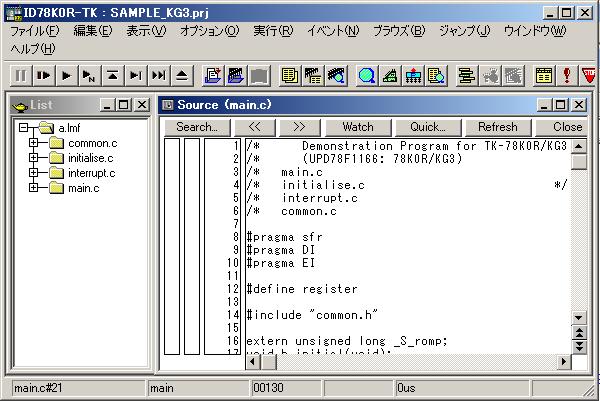Click the yellow table window icon
Viewport: 600px width, 401px height.
[x=543, y=75]
